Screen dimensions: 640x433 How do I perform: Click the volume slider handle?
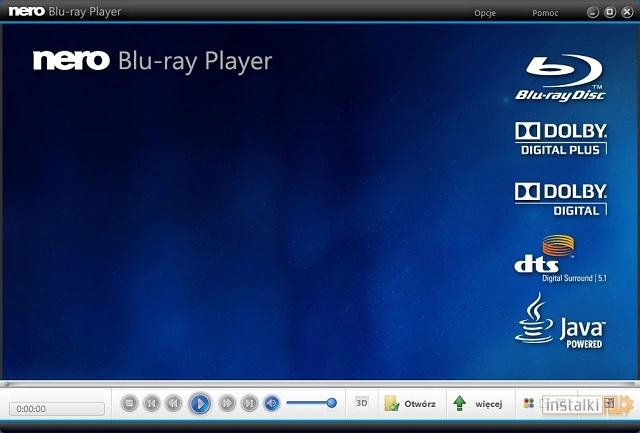331,403
